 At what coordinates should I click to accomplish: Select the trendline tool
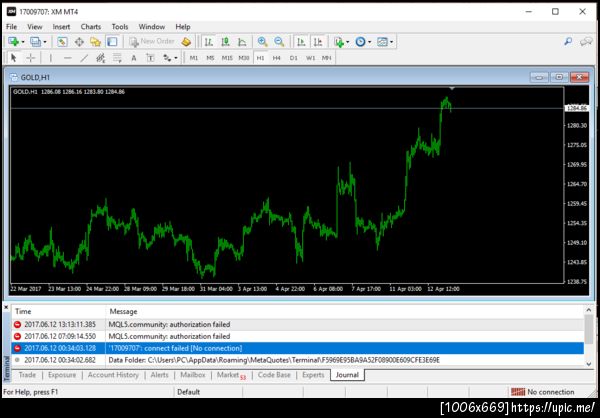click(x=84, y=58)
